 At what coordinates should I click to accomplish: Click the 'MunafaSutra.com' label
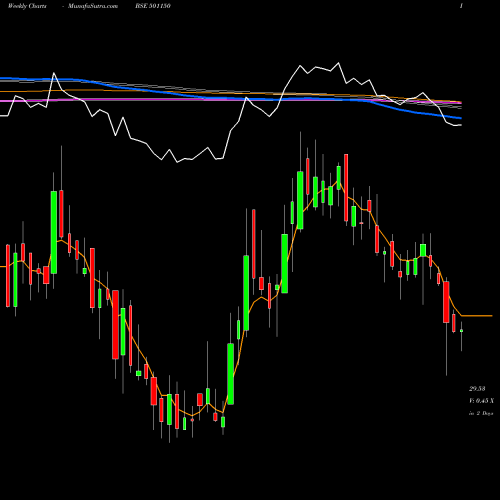point(93,6)
